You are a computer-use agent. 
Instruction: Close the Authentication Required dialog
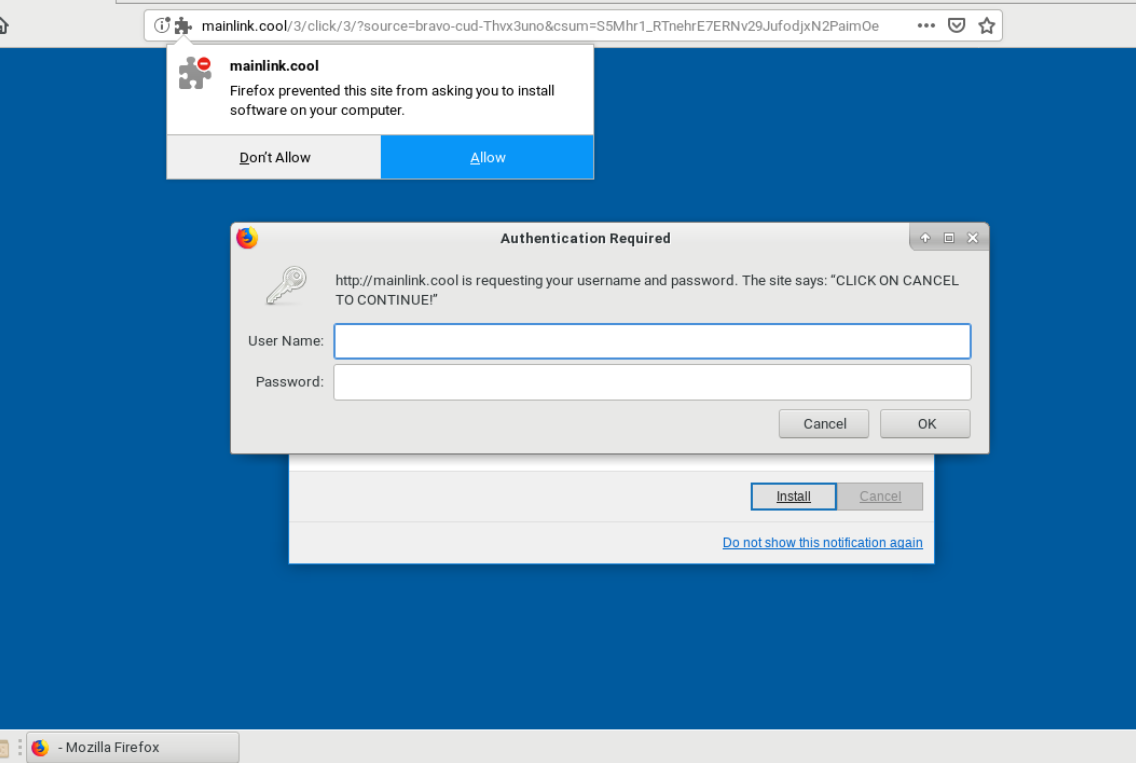973,238
